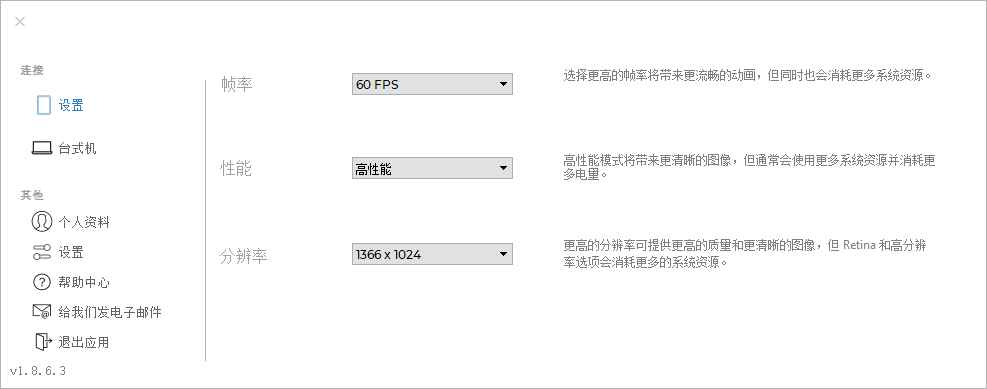Click the sliders icon for 设置
This screenshot has height=389, width=987.
tap(42, 252)
